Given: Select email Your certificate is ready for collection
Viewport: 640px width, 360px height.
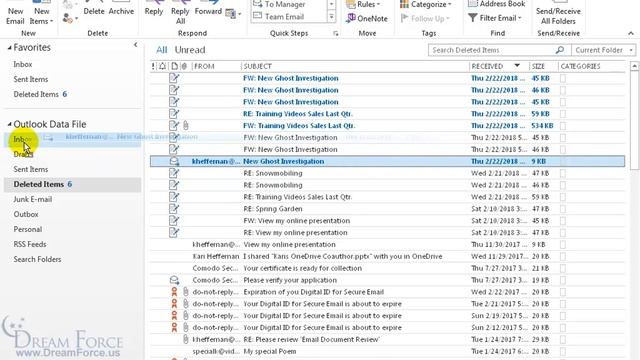Looking at the screenshot, I should click(x=387, y=269).
